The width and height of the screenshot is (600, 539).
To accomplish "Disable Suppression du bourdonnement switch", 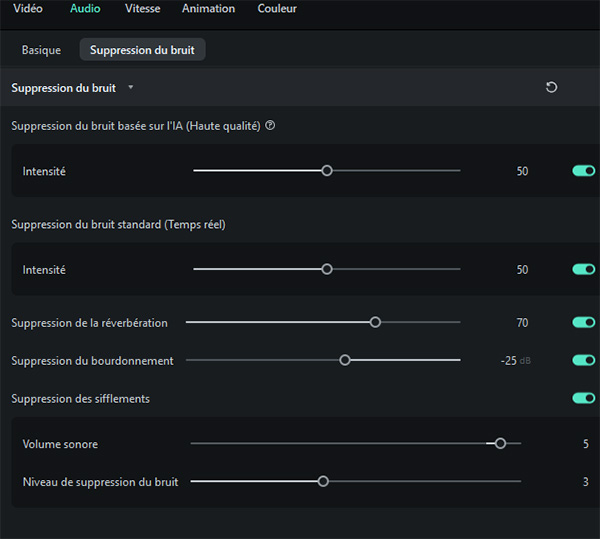I will [583, 360].
